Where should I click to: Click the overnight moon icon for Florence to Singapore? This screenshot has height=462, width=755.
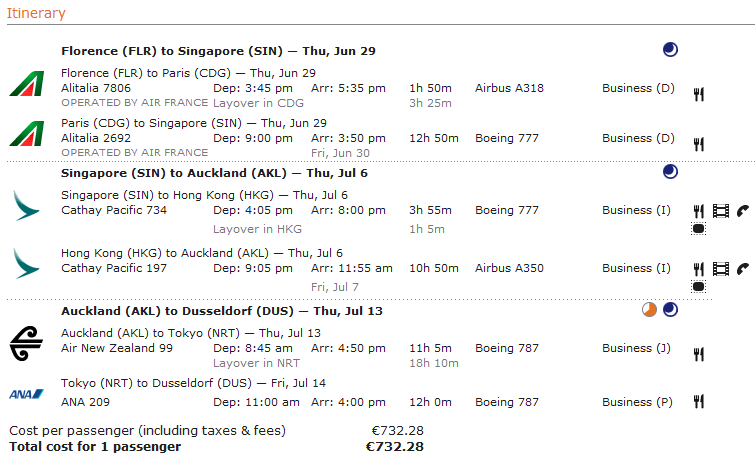[x=670, y=49]
